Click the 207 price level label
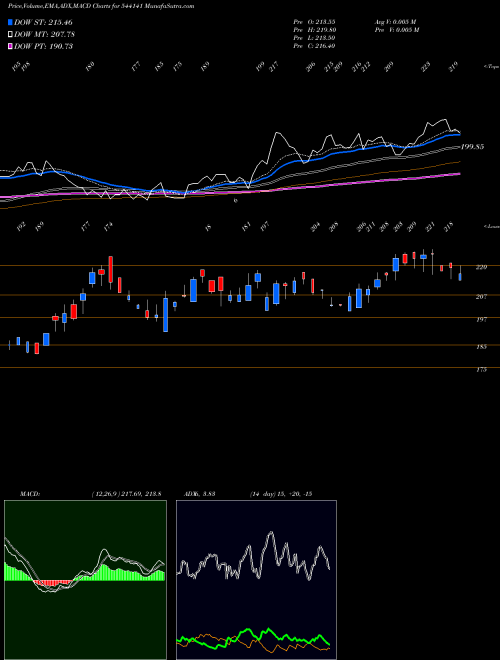Viewport: 500px width, 660px height. point(482,296)
